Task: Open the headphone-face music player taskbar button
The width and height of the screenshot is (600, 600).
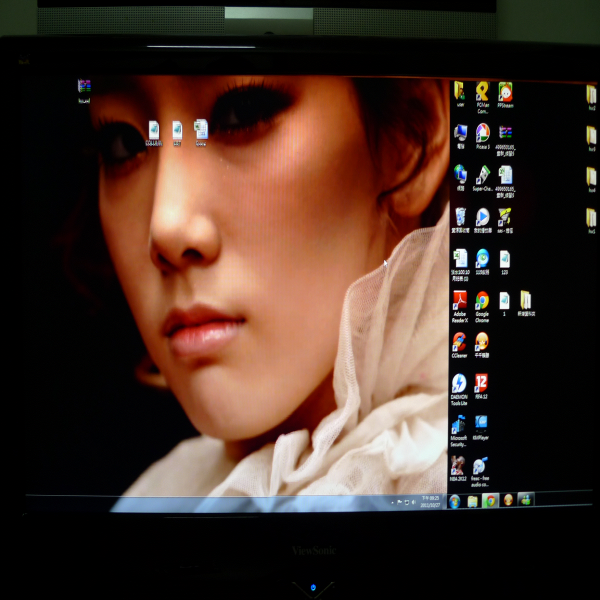Action: (508, 500)
